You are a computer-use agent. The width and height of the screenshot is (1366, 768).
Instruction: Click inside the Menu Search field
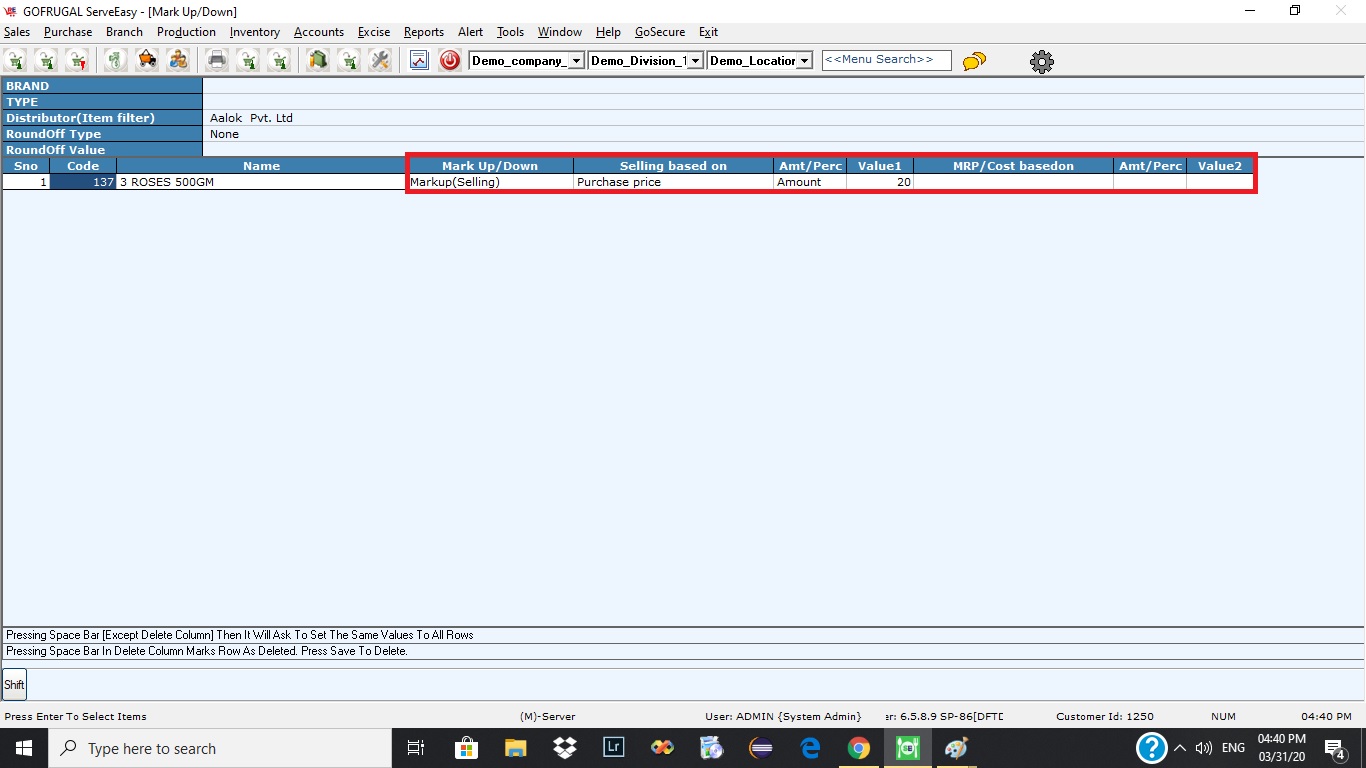tap(886, 60)
